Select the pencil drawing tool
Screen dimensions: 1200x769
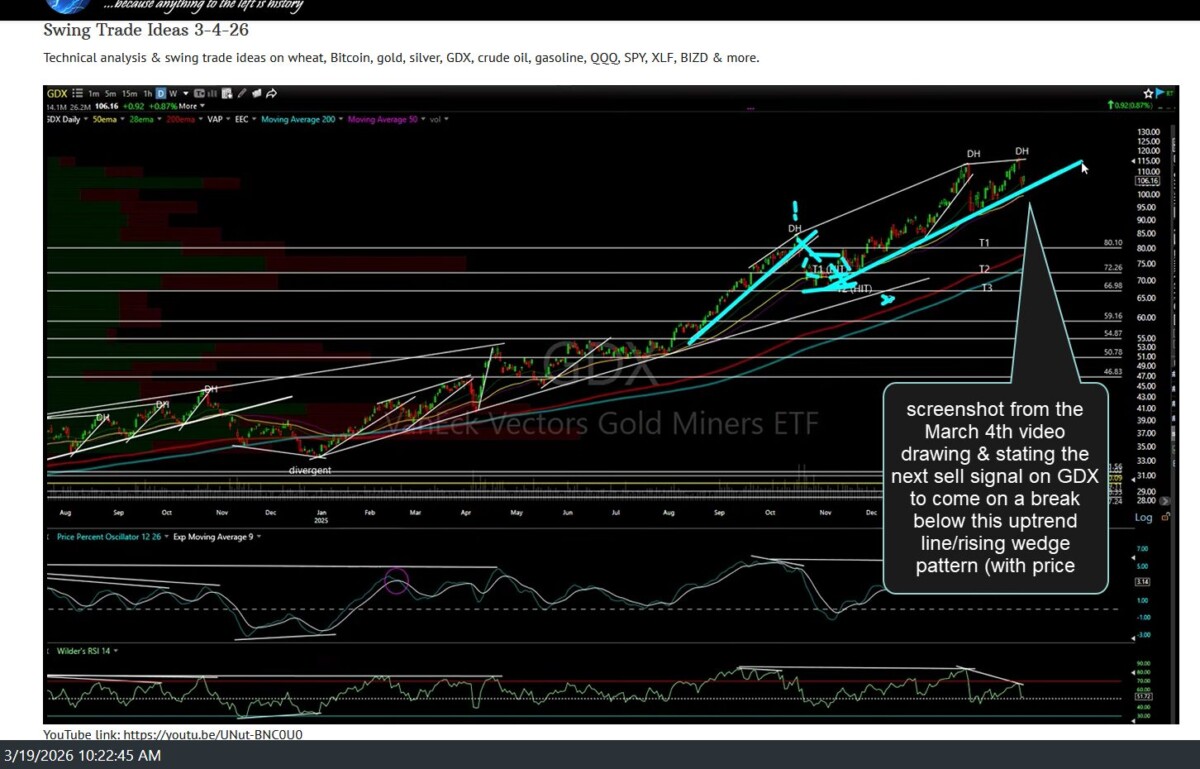tap(241, 93)
